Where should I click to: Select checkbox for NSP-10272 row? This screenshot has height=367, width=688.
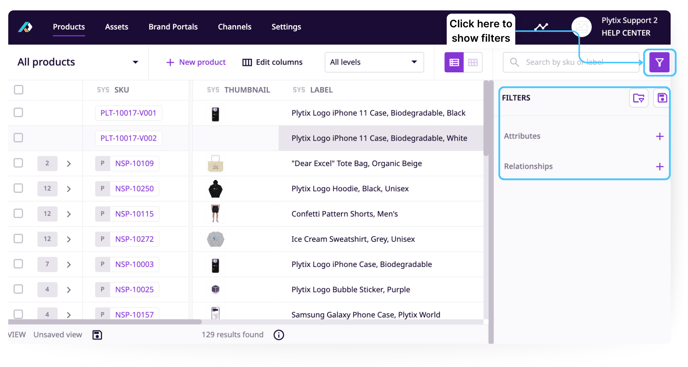point(18,239)
